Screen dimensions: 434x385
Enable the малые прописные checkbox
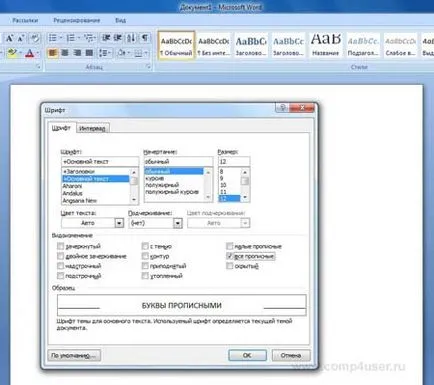tap(229, 246)
